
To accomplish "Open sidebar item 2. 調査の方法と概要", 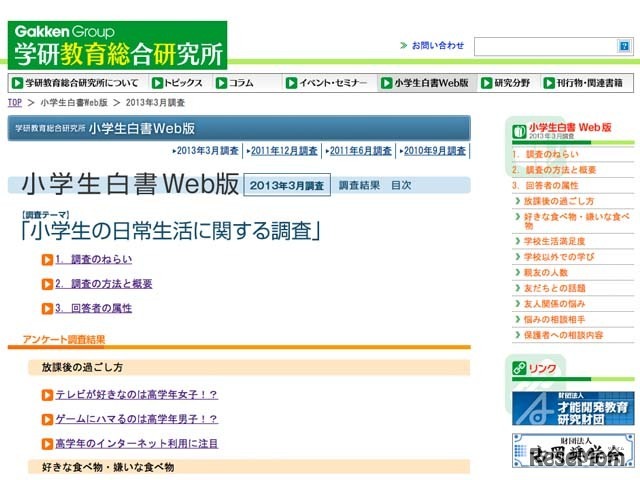I will [554, 170].
